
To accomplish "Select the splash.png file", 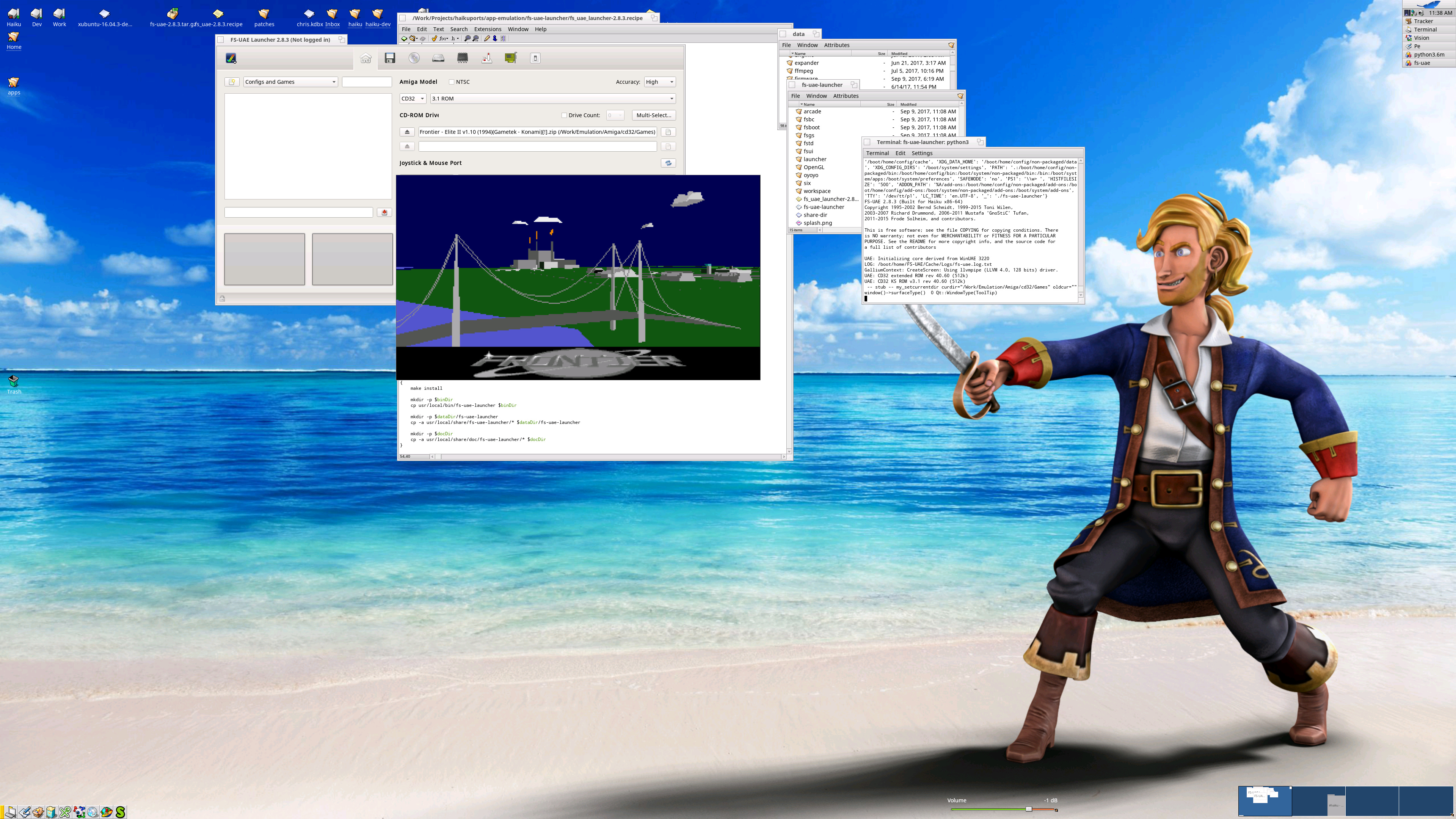I will (813, 223).
